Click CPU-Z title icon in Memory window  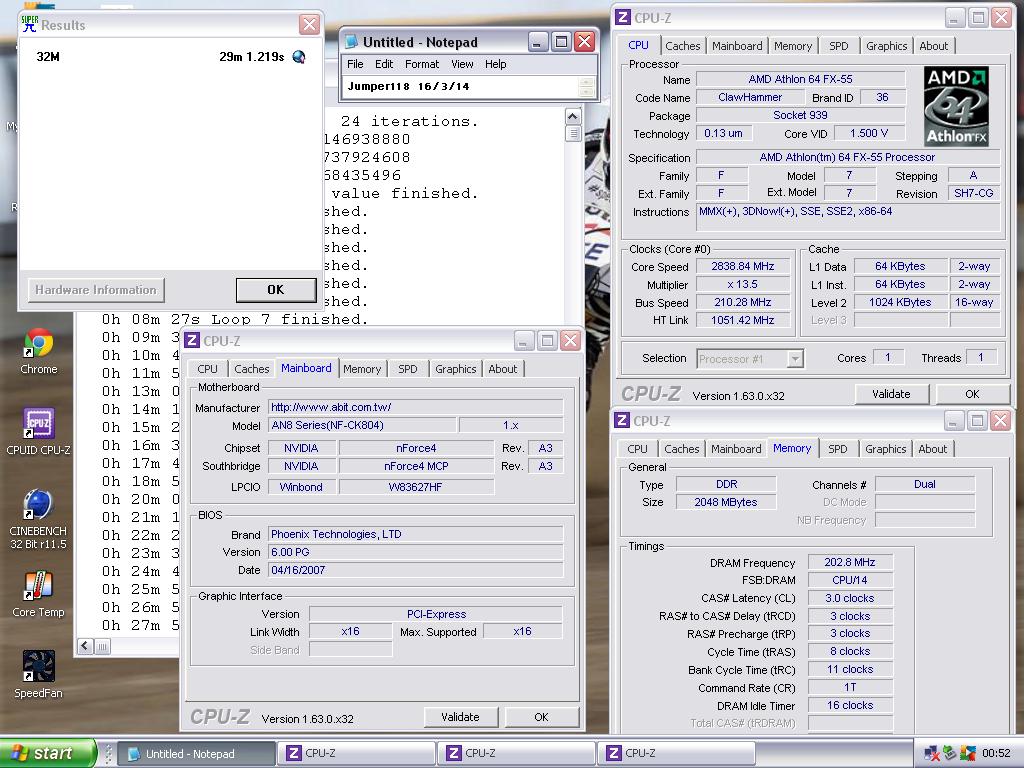pos(622,421)
